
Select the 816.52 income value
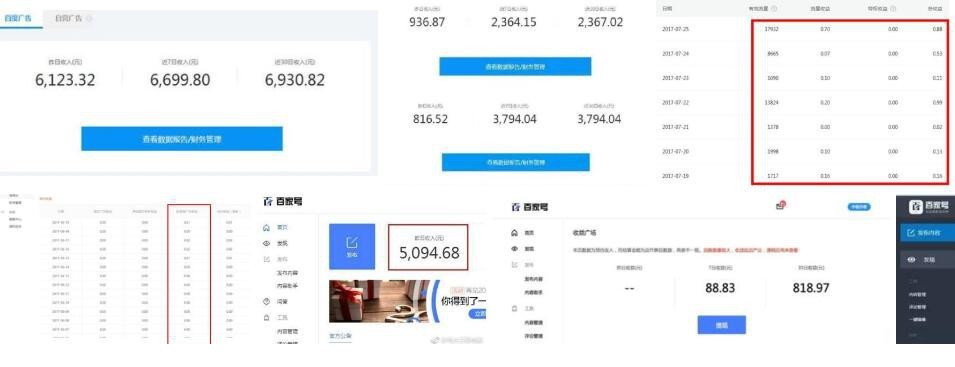click(430, 119)
